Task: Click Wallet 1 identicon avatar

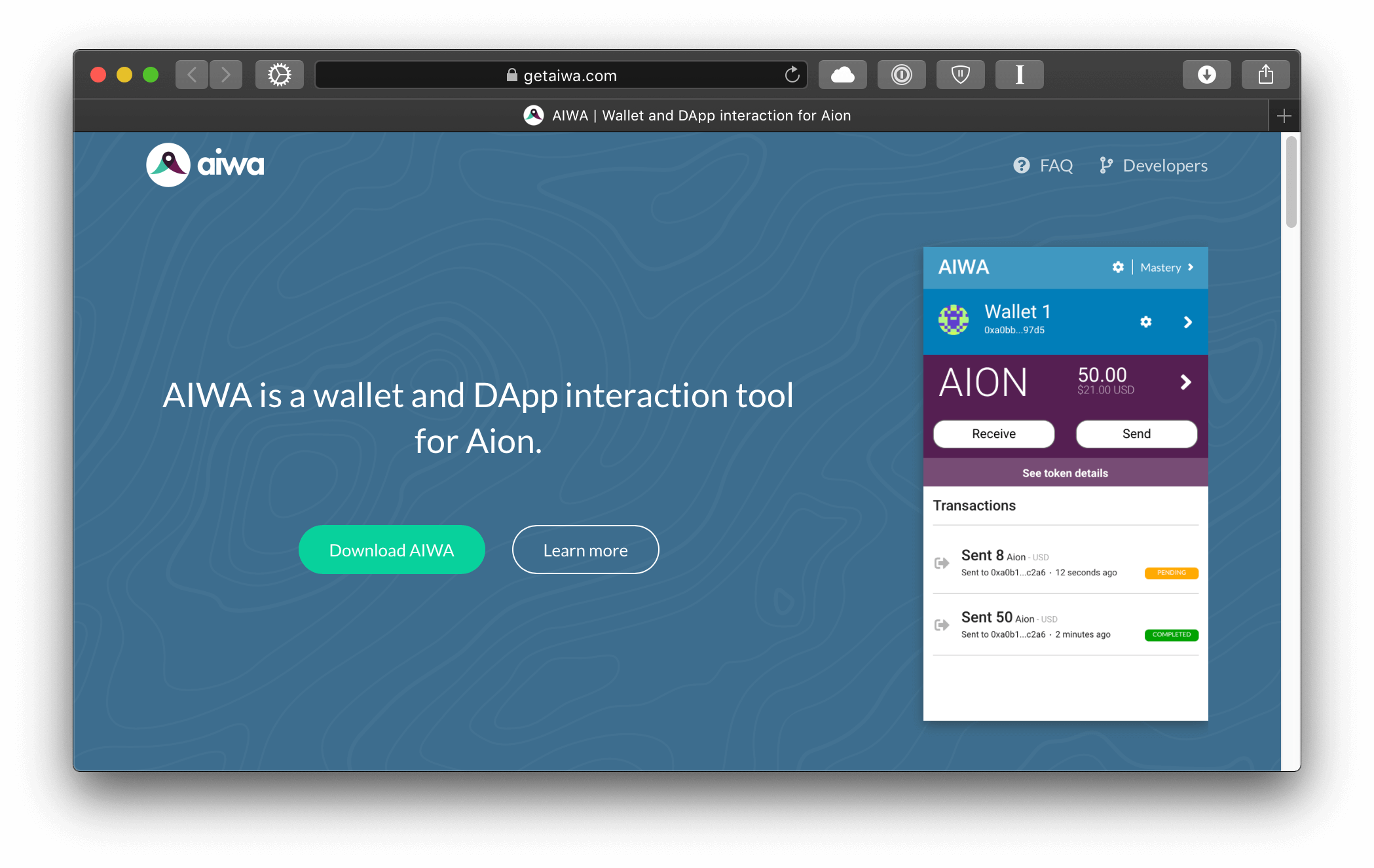Action: pos(954,320)
